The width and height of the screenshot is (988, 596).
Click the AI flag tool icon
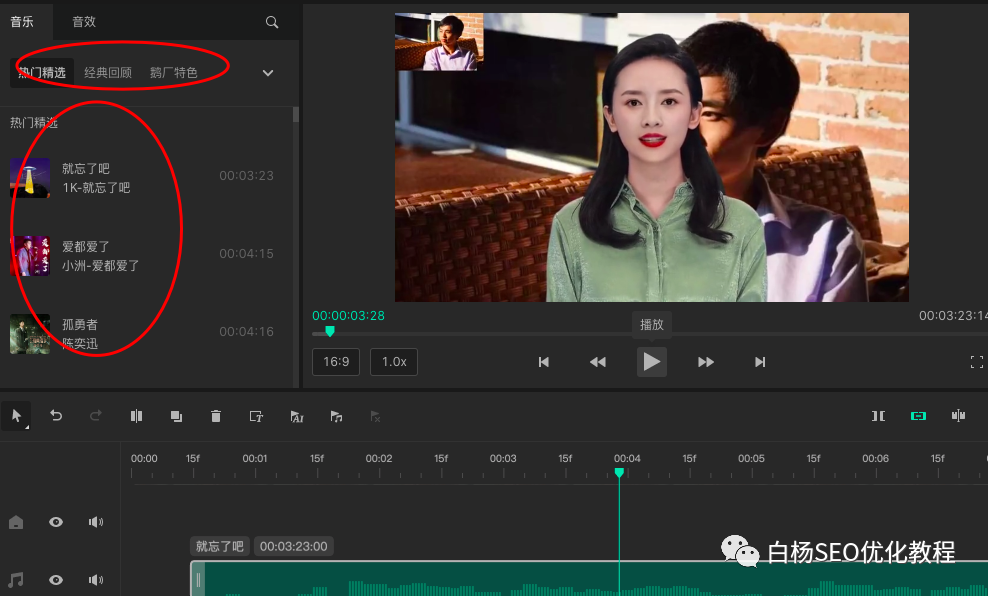296,416
